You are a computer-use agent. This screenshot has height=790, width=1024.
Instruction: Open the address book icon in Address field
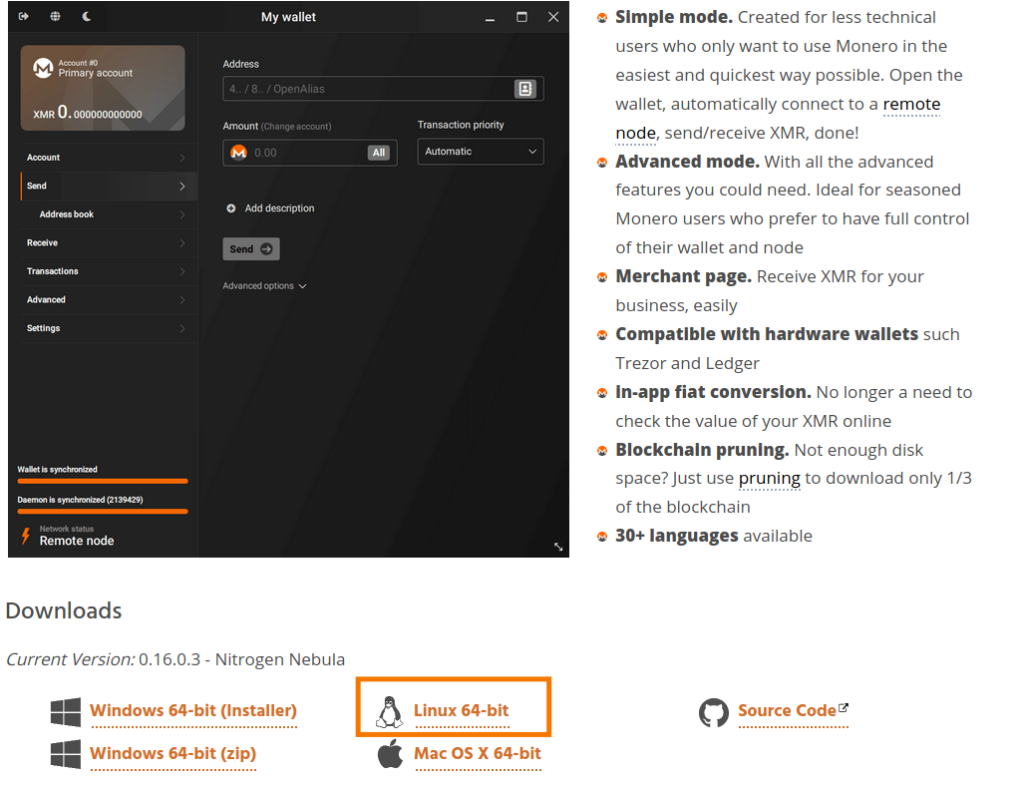pos(525,89)
